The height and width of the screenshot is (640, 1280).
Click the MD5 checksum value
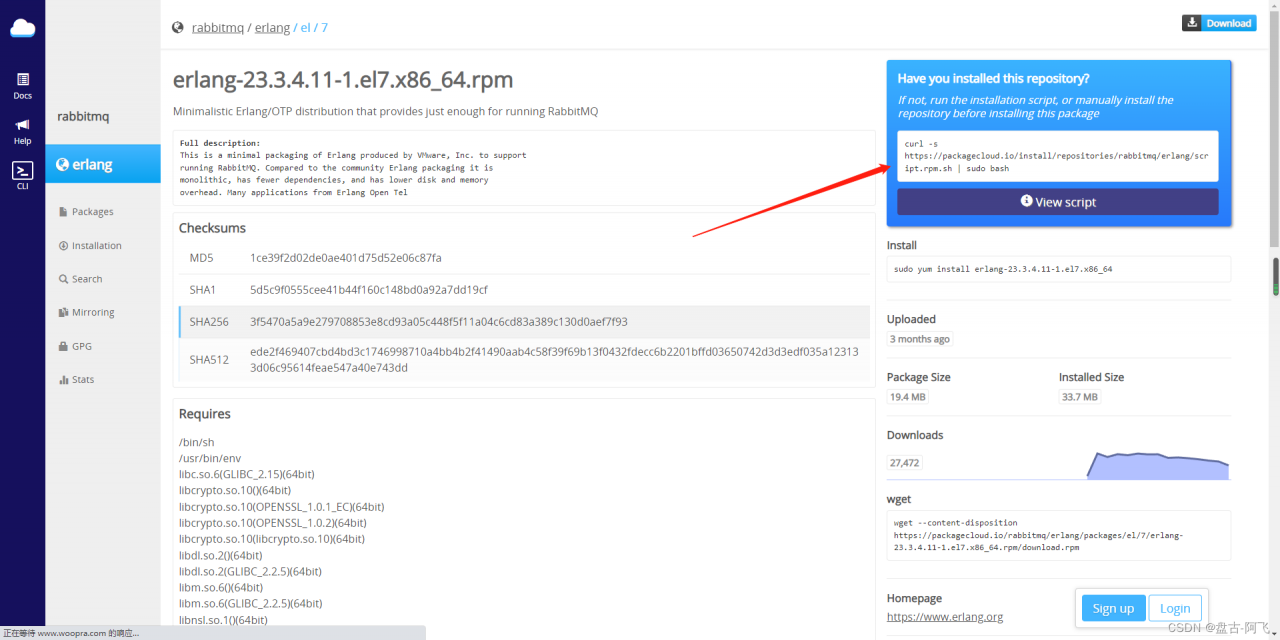click(x=345, y=258)
